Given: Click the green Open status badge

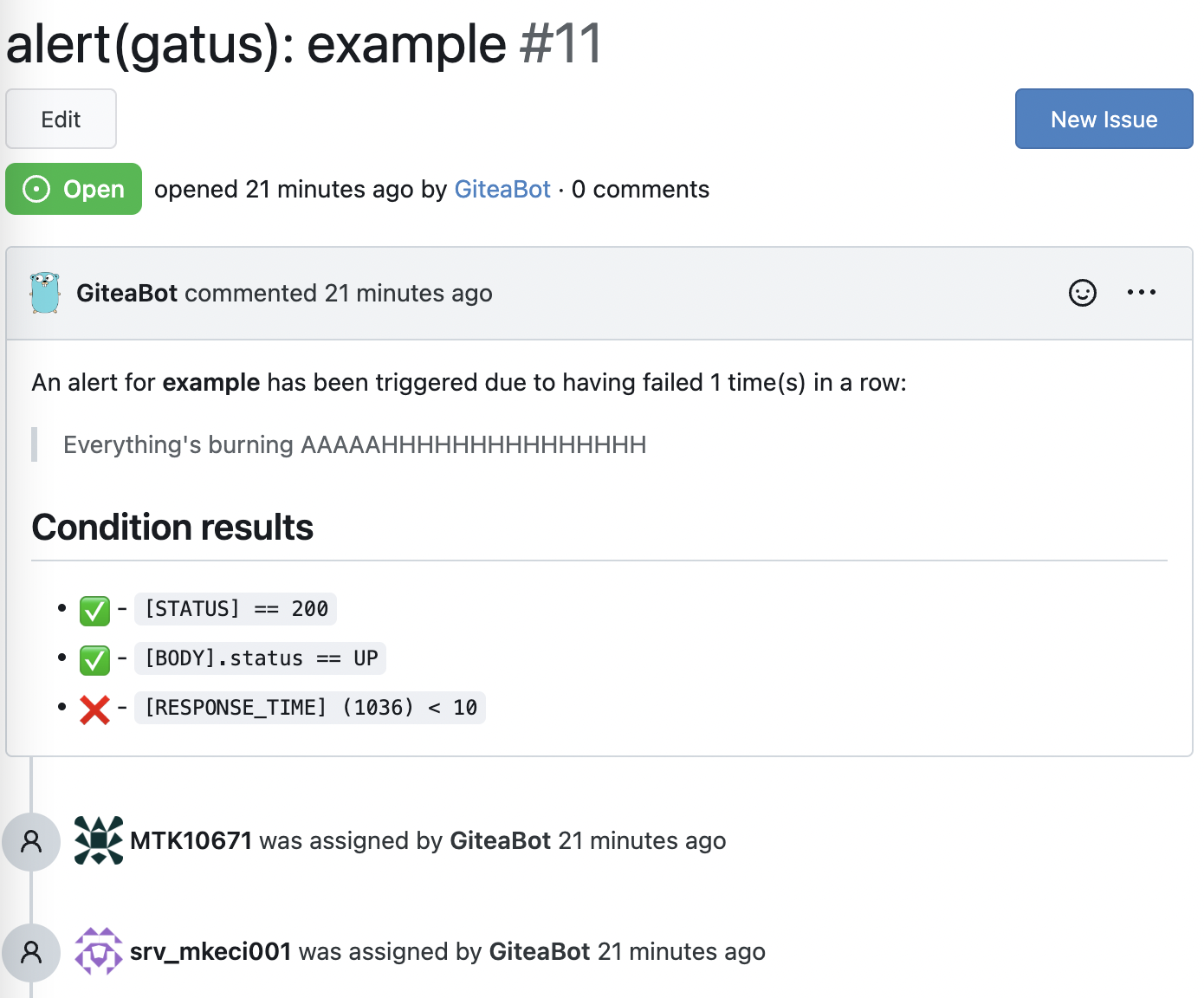Looking at the screenshot, I should pyautogui.click(x=74, y=189).
